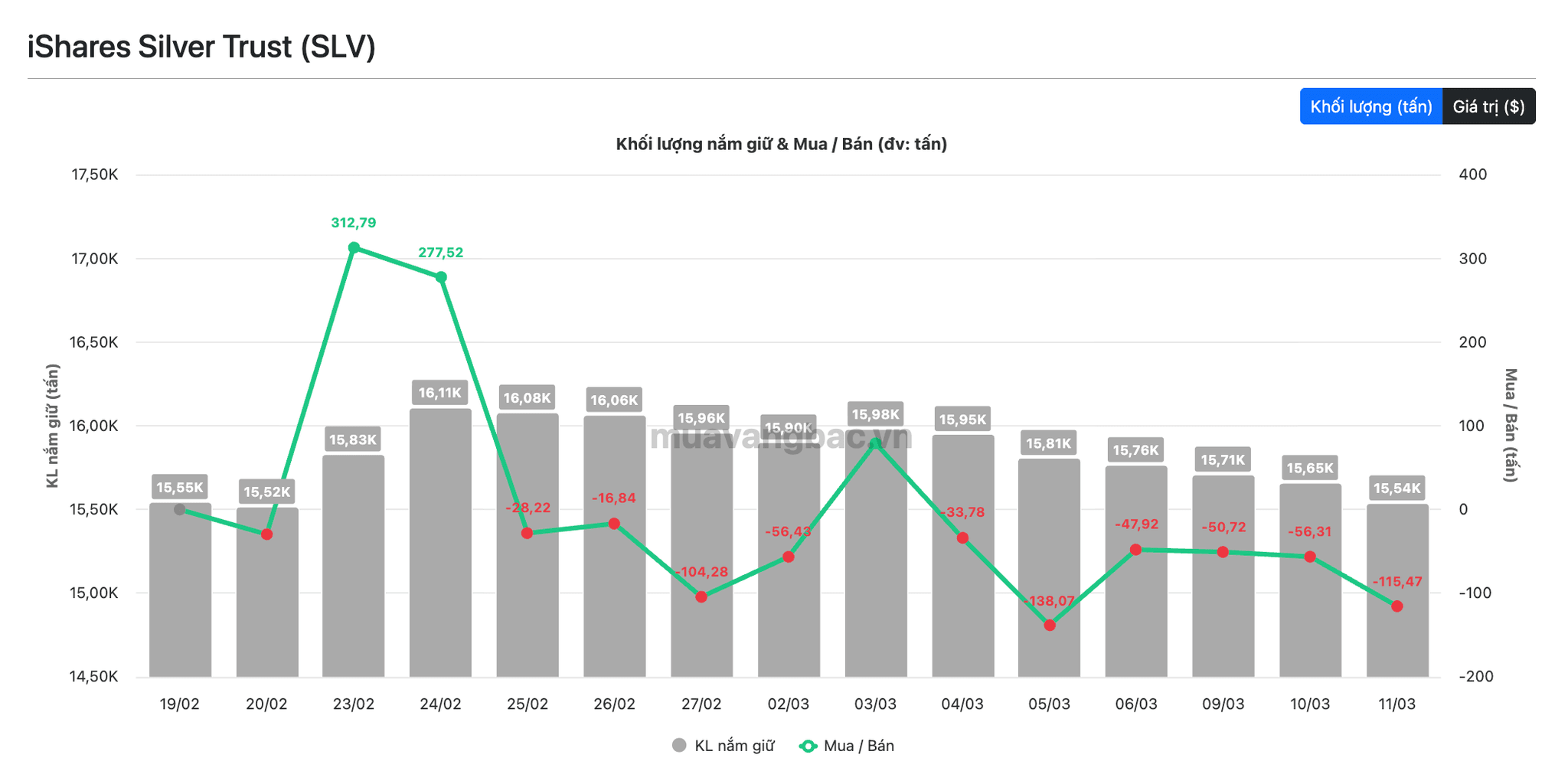Select the -16,84 point on 26/02

(614, 524)
